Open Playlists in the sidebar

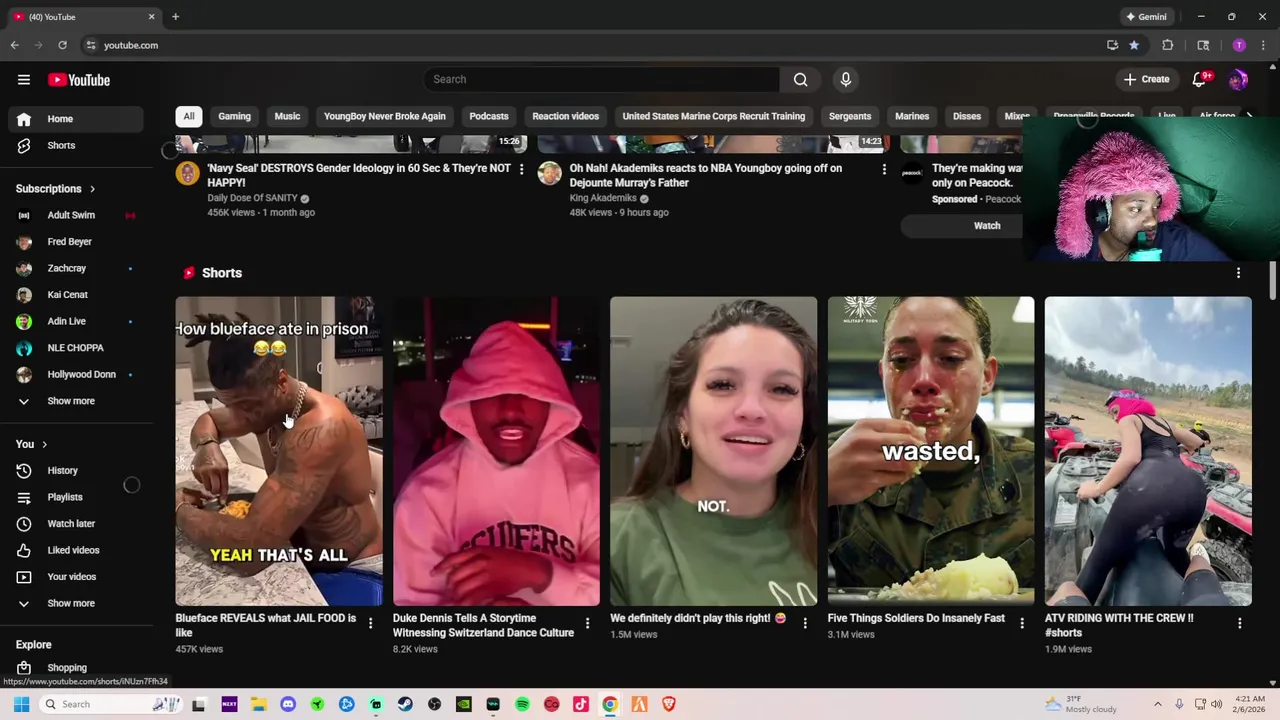pos(76,497)
